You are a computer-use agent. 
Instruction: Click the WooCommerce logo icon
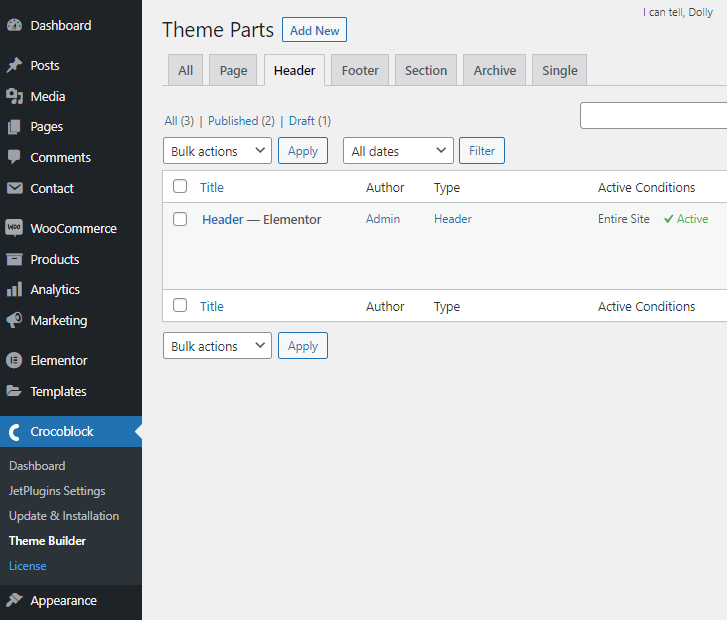tap(14, 228)
